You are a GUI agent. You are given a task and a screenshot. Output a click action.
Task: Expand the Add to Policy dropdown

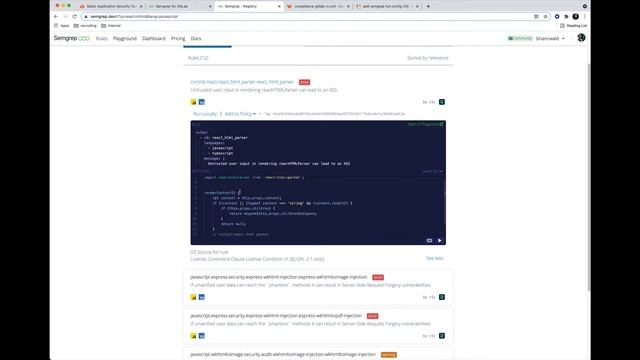(240, 114)
